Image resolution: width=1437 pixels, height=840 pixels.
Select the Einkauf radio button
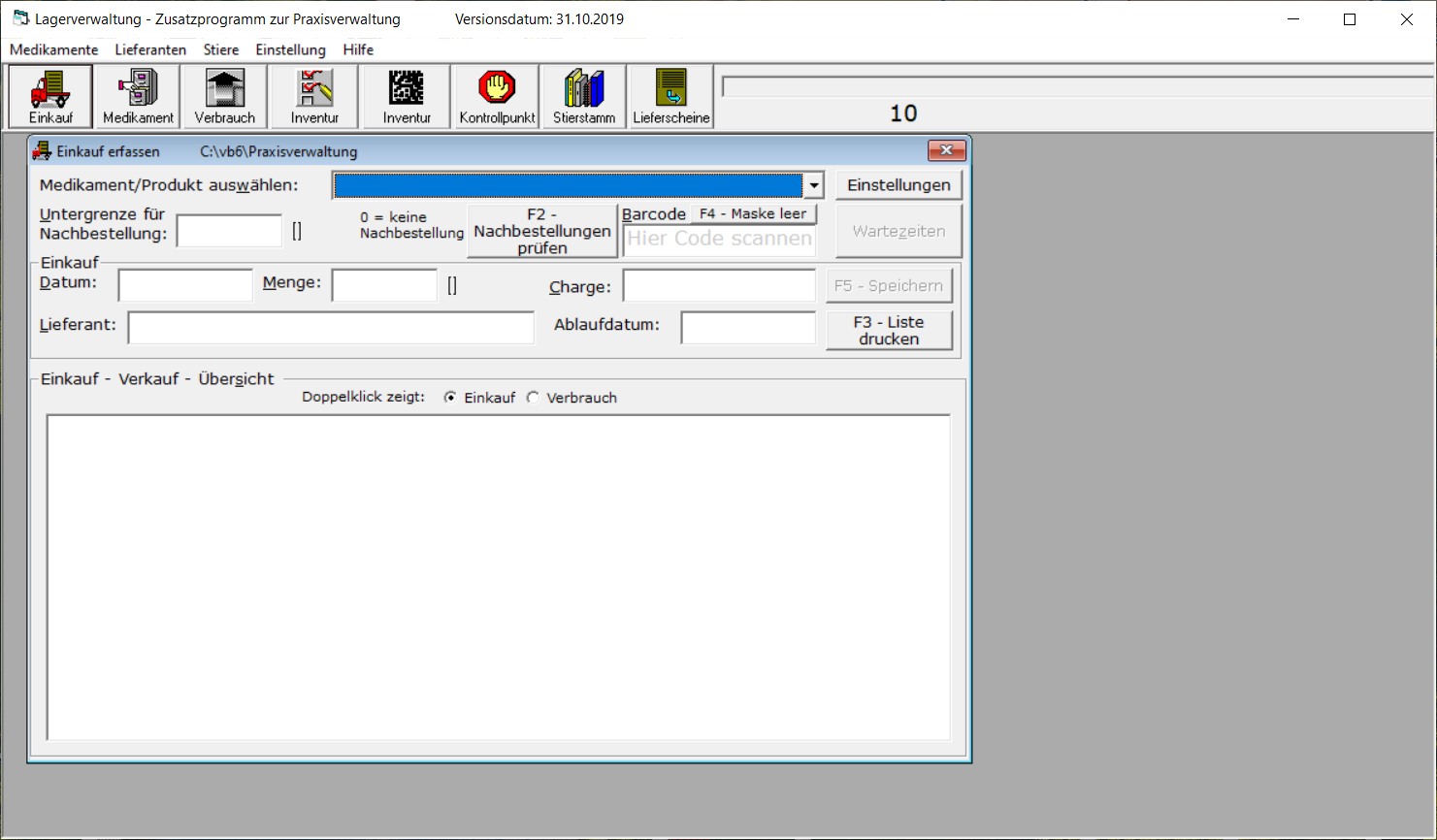point(450,398)
